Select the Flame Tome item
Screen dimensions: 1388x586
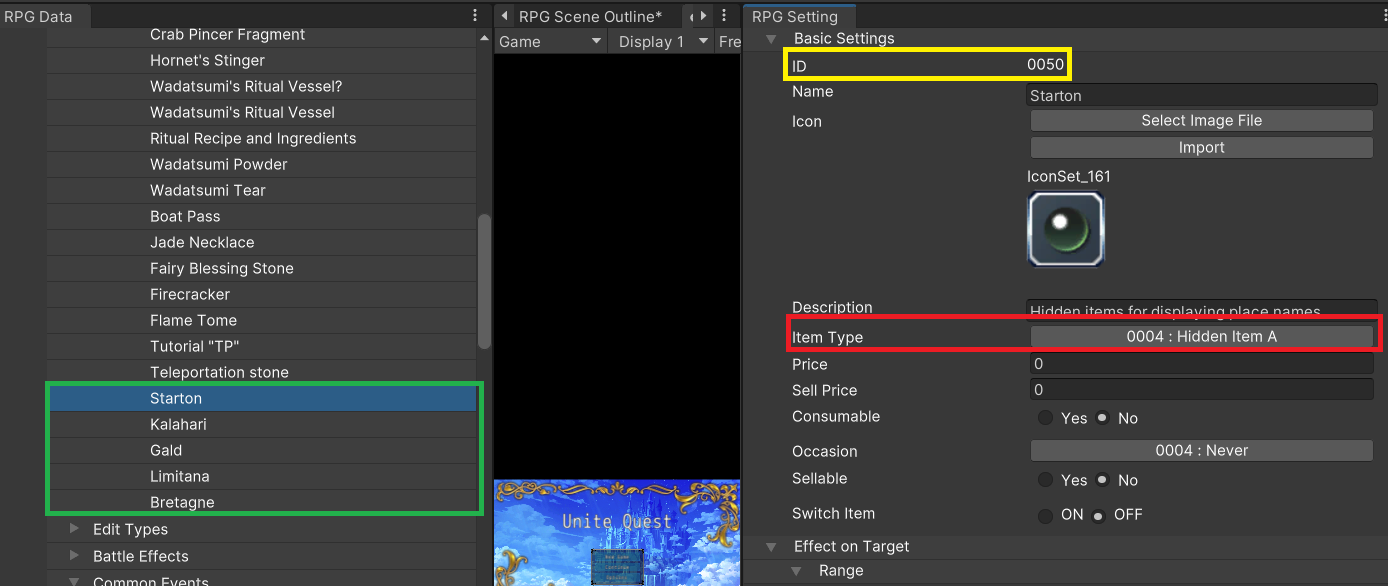coord(262,320)
